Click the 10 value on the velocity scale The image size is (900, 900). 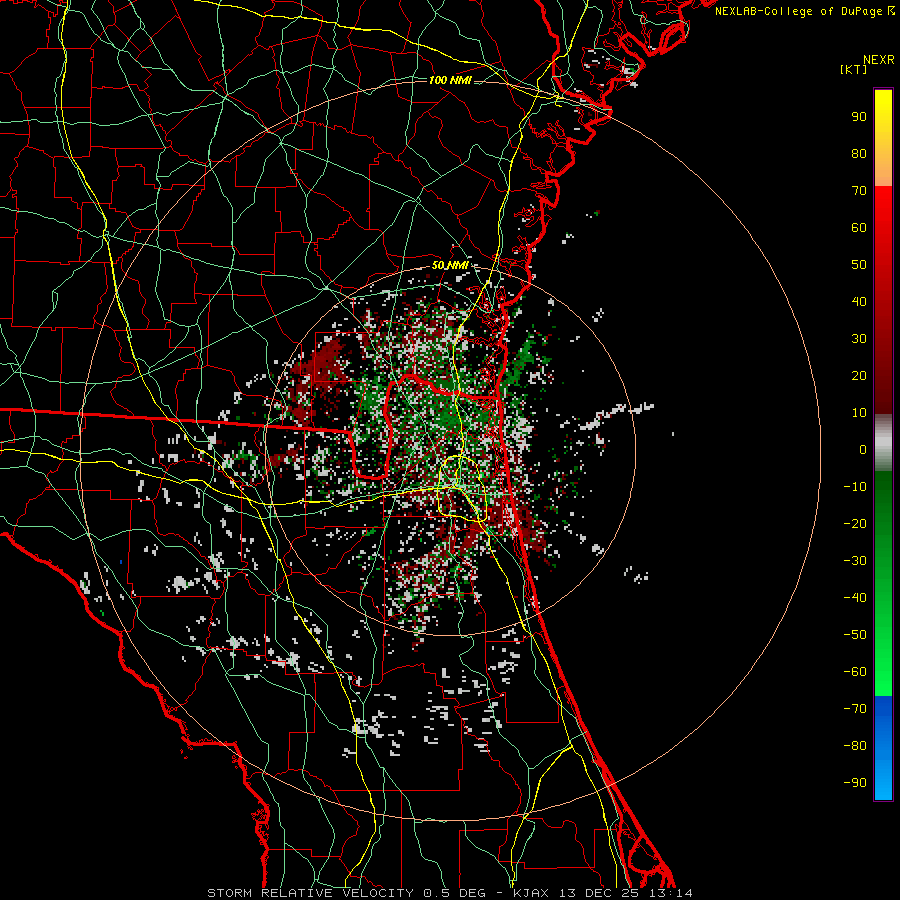click(x=859, y=413)
